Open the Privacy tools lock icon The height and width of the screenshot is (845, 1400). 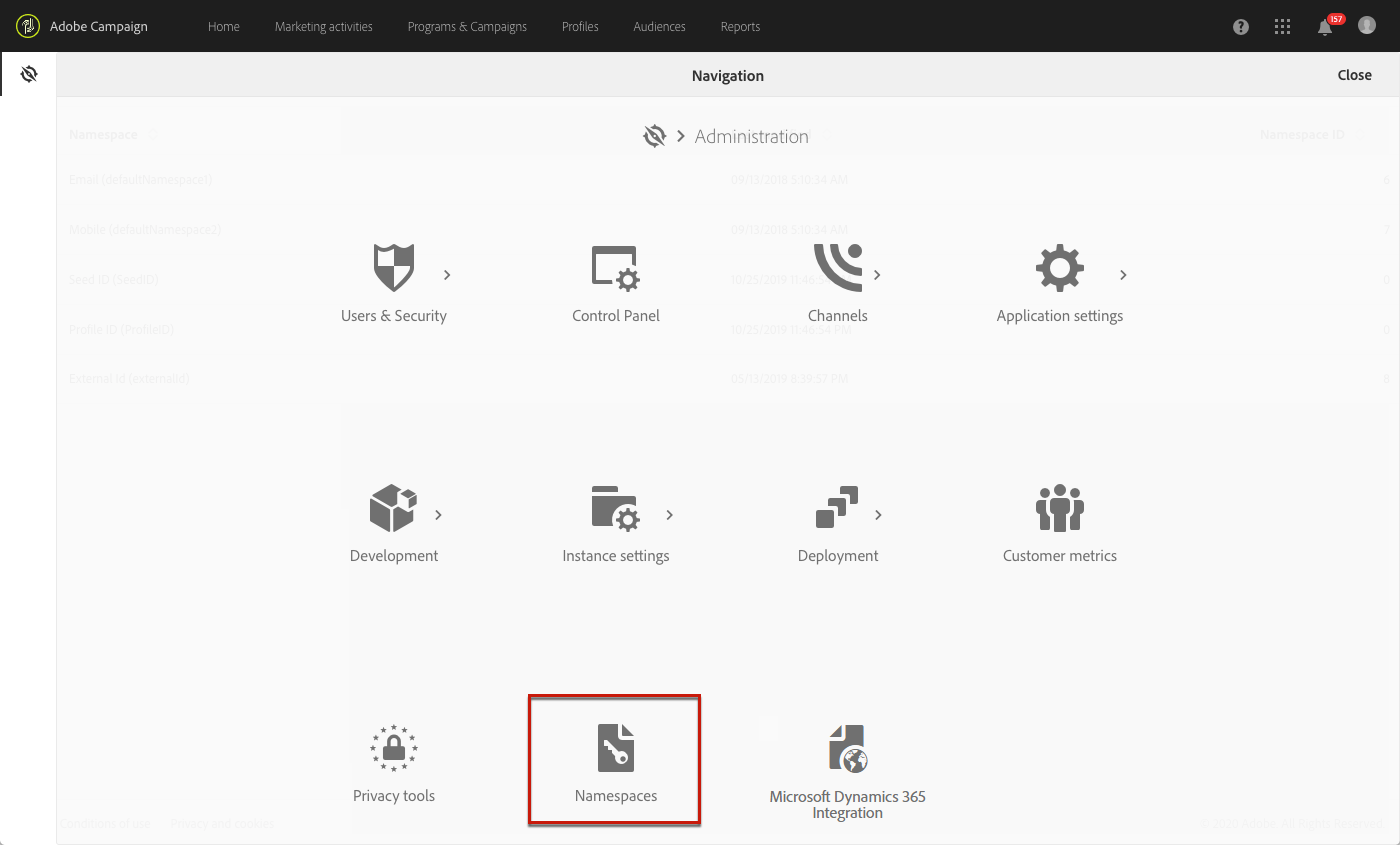[394, 748]
